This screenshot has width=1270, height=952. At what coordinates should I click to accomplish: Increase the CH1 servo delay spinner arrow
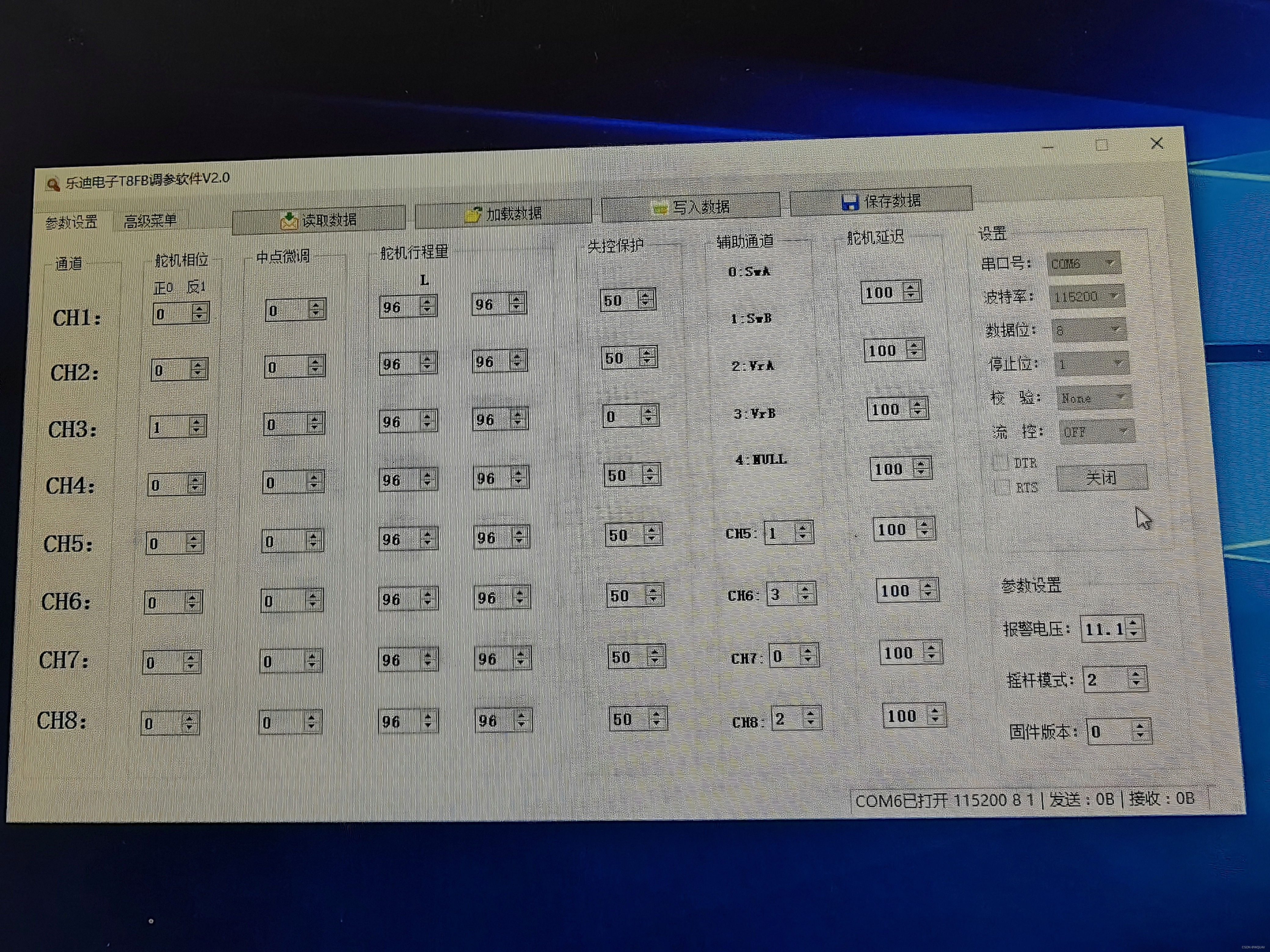(911, 287)
